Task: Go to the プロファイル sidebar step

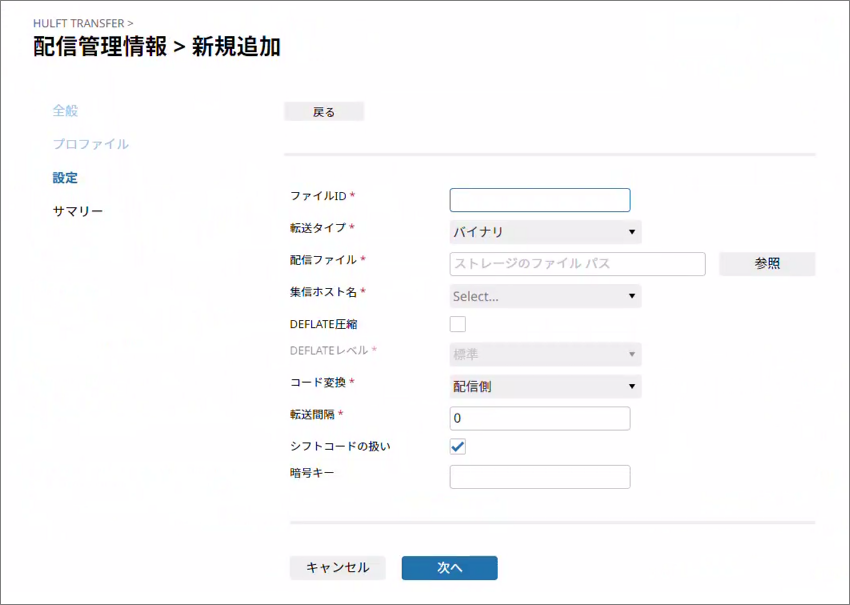Action: [x=91, y=144]
